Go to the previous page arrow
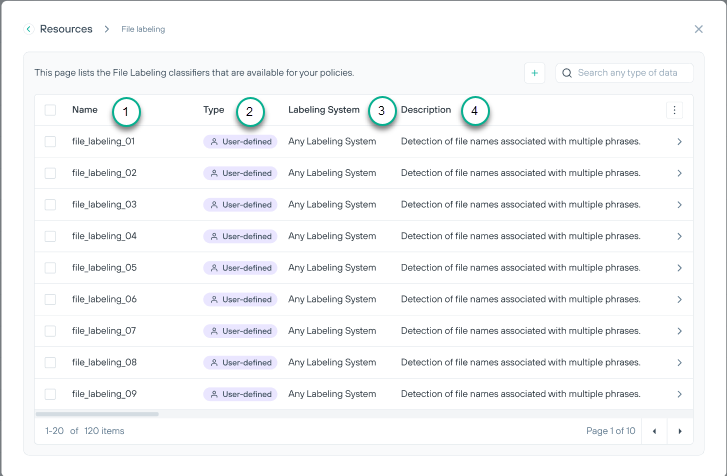727x476 pixels. (654, 431)
